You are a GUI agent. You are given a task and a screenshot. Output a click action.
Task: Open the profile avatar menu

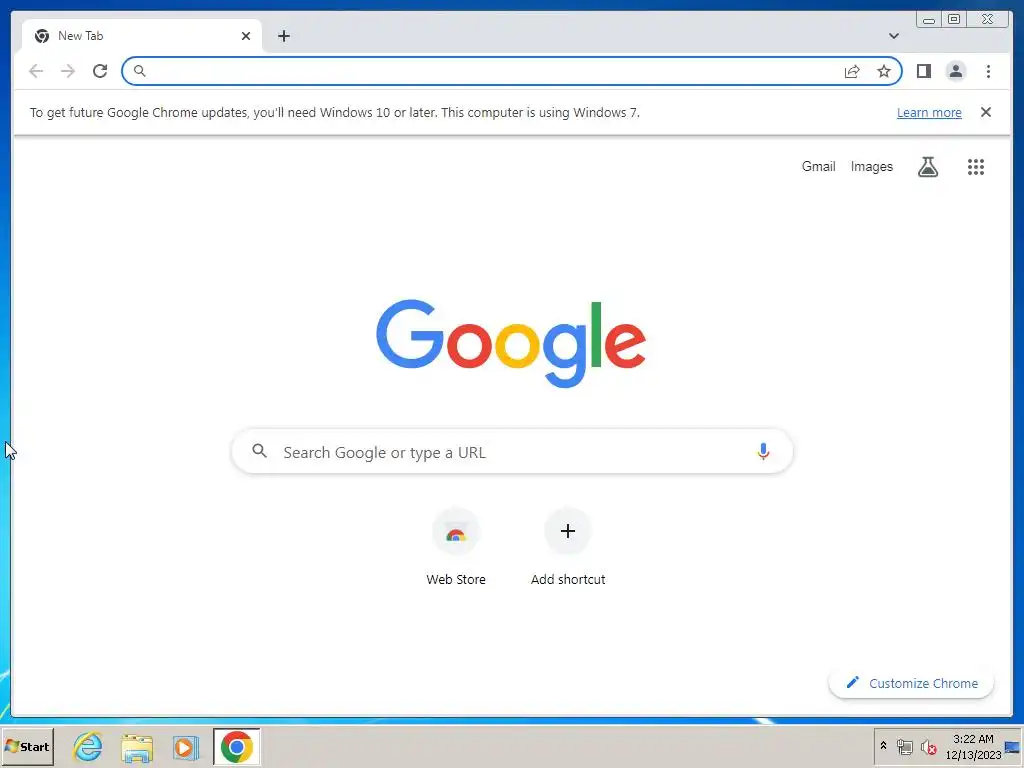[955, 71]
